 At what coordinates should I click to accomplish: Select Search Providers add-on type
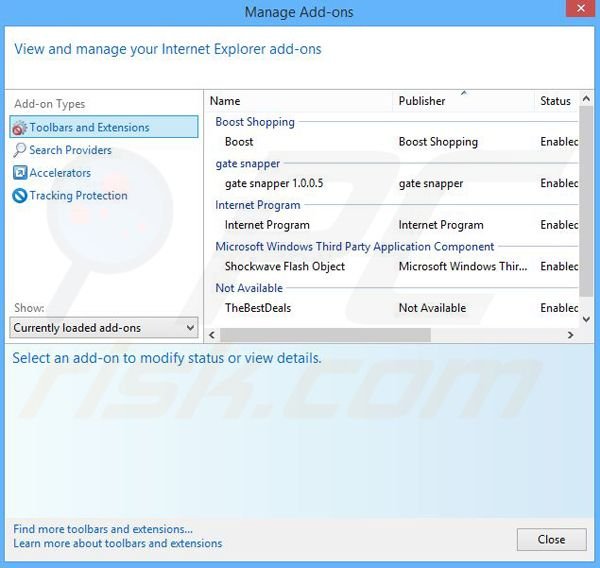pyautogui.click(x=70, y=150)
